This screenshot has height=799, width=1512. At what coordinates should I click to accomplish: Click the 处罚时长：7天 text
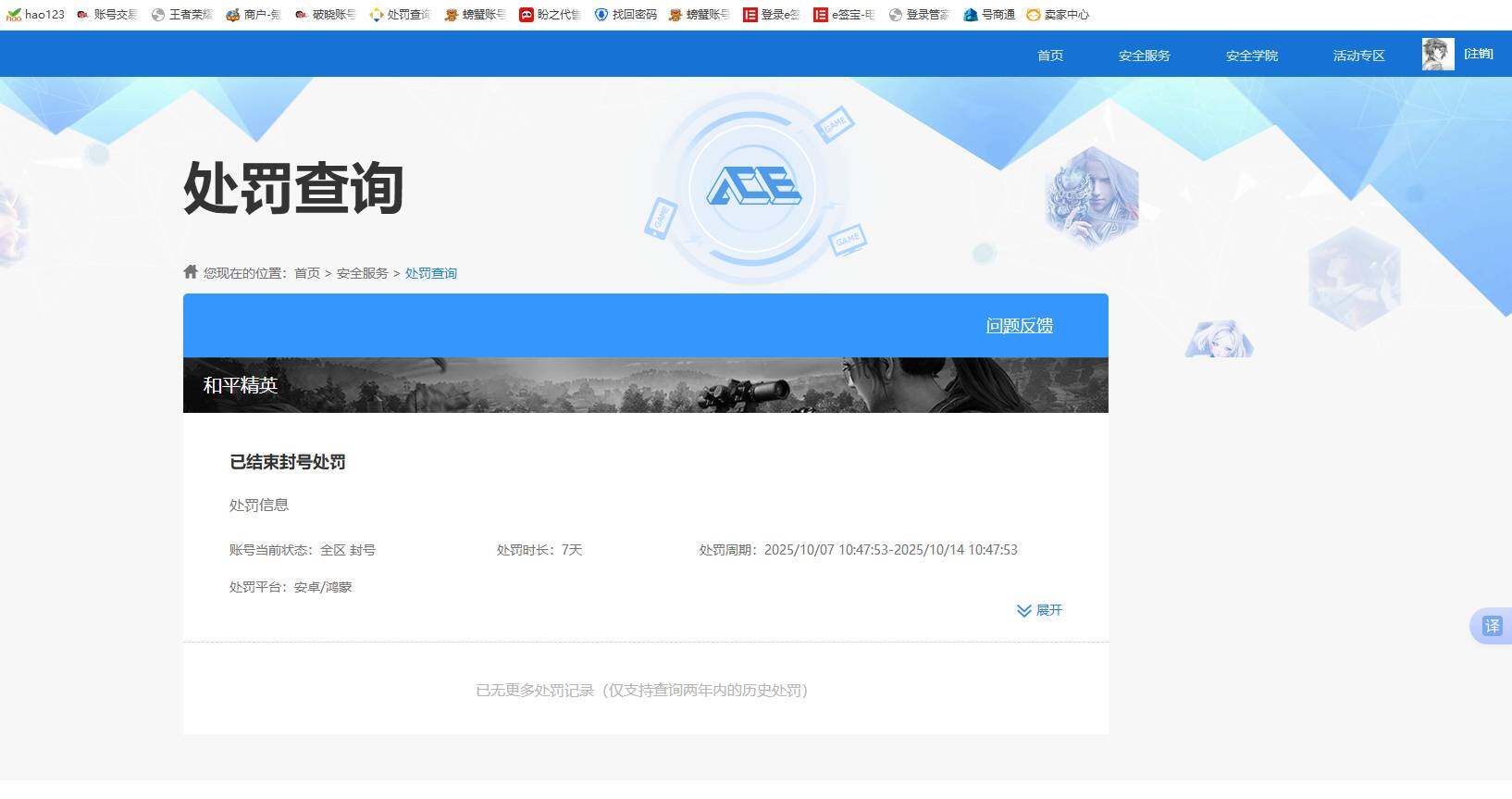539,550
